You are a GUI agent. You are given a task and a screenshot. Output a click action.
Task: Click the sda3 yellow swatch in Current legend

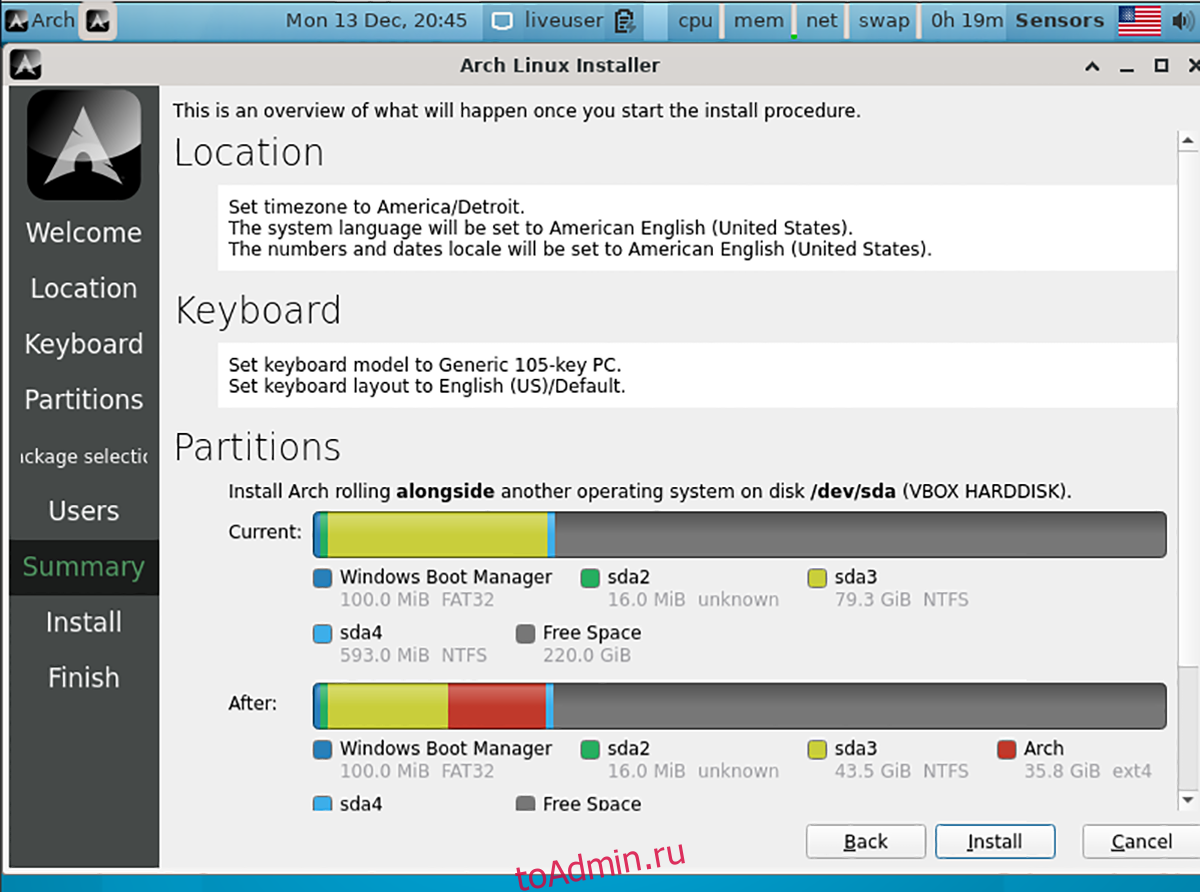tap(817, 578)
